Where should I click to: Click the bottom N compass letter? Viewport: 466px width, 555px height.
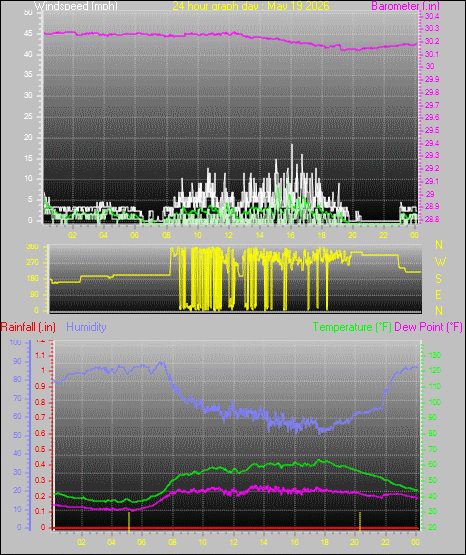point(439,311)
